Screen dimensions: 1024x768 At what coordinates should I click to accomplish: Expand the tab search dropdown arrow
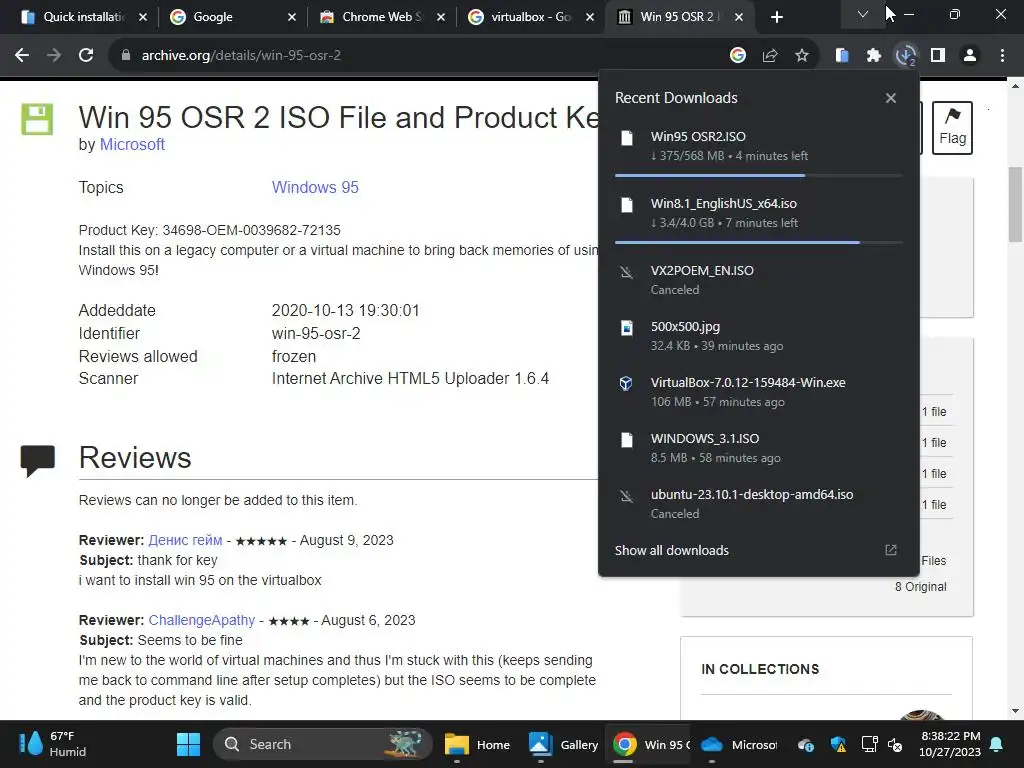point(863,14)
